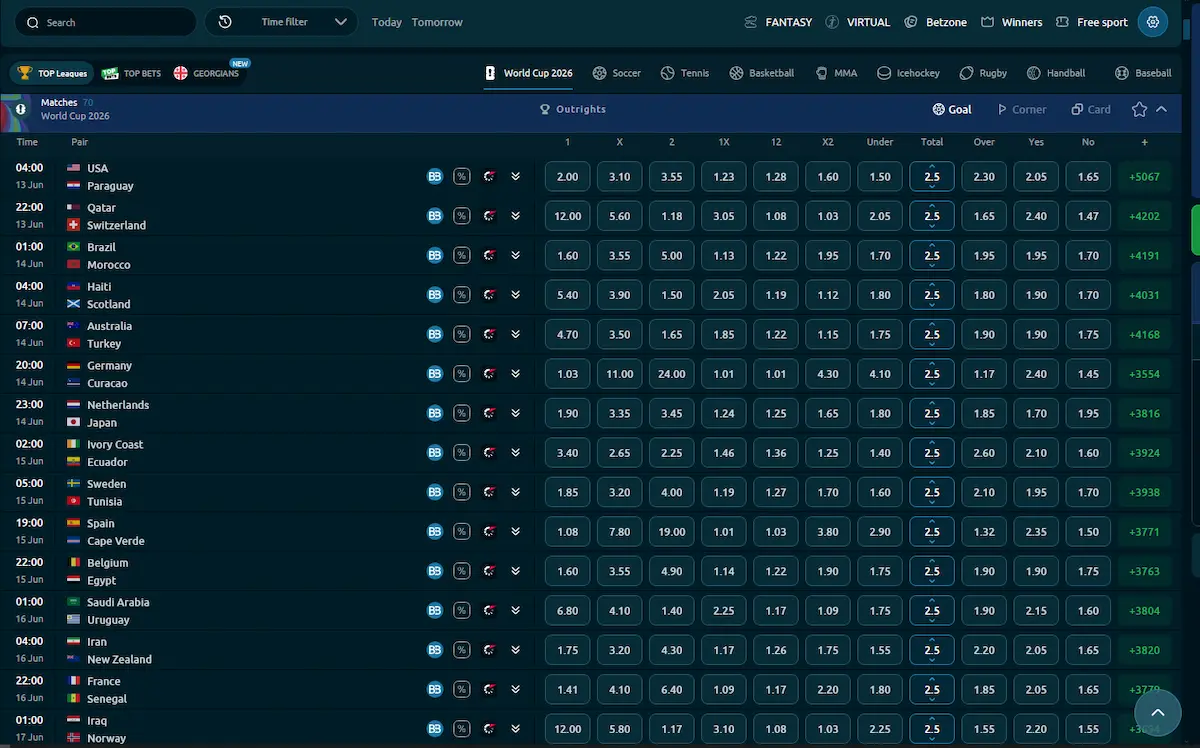The image size is (1200, 748).
Task: Switch the market view to Goal
Action: pyautogui.click(x=952, y=109)
